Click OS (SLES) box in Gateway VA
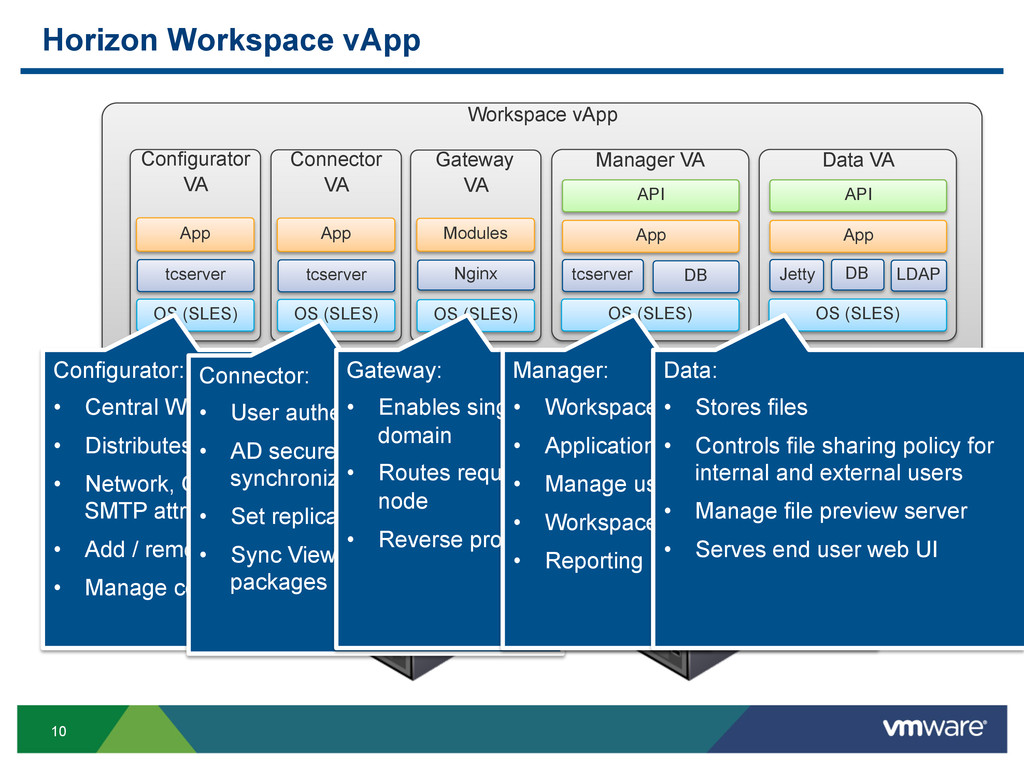 tap(475, 314)
